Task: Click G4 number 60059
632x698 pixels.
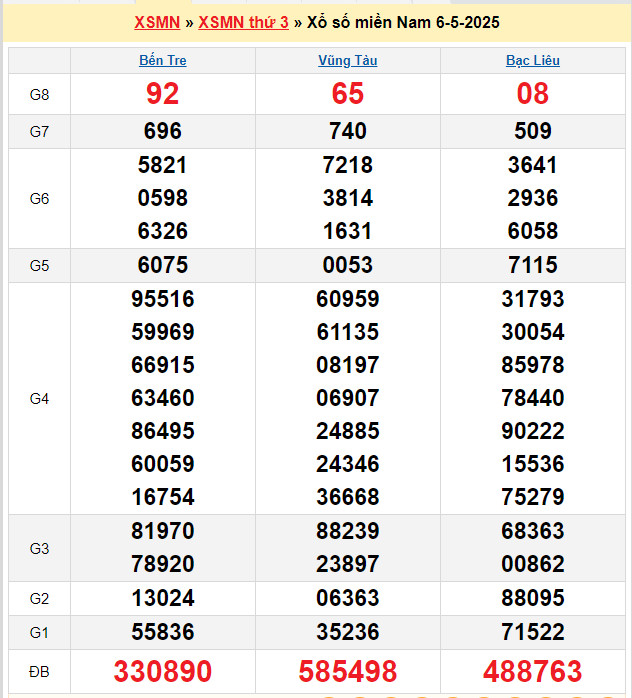Action: tap(163, 464)
